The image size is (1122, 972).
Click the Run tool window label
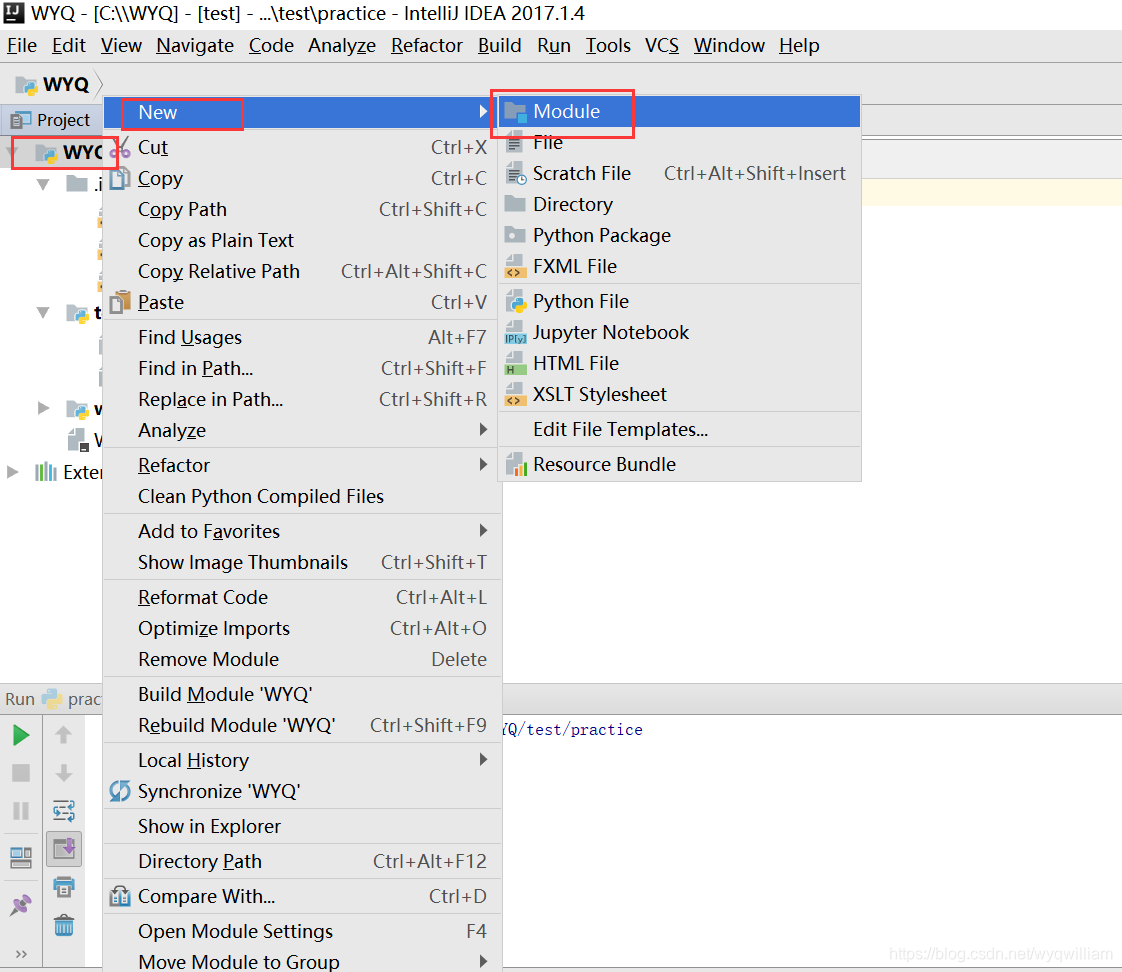19,699
